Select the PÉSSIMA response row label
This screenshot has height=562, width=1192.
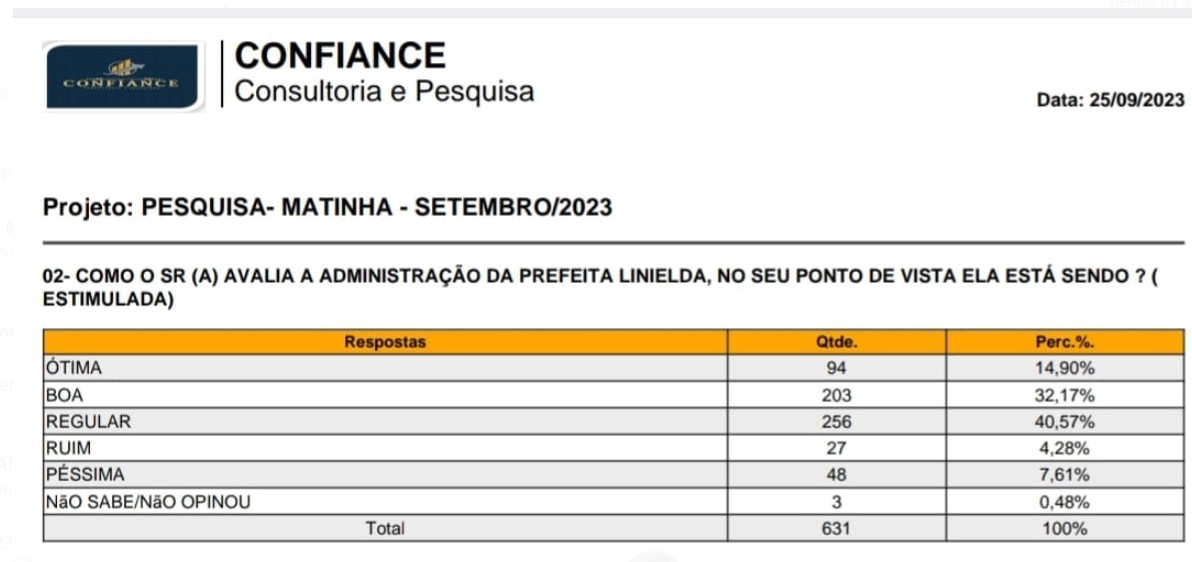click(x=85, y=475)
